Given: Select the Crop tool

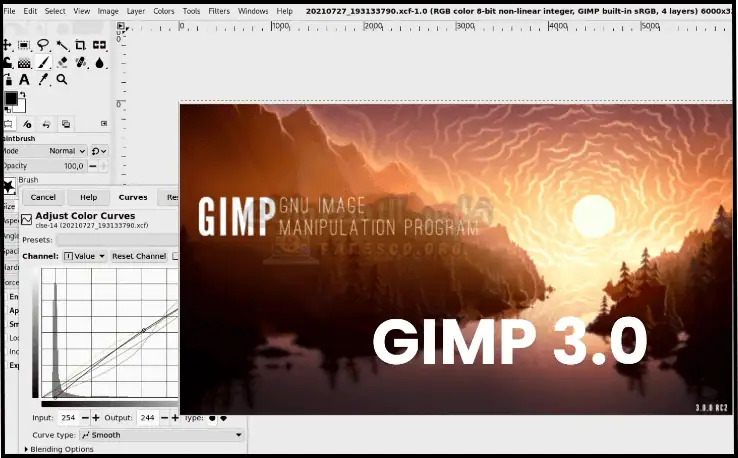Looking at the screenshot, I should (x=81, y=45).
